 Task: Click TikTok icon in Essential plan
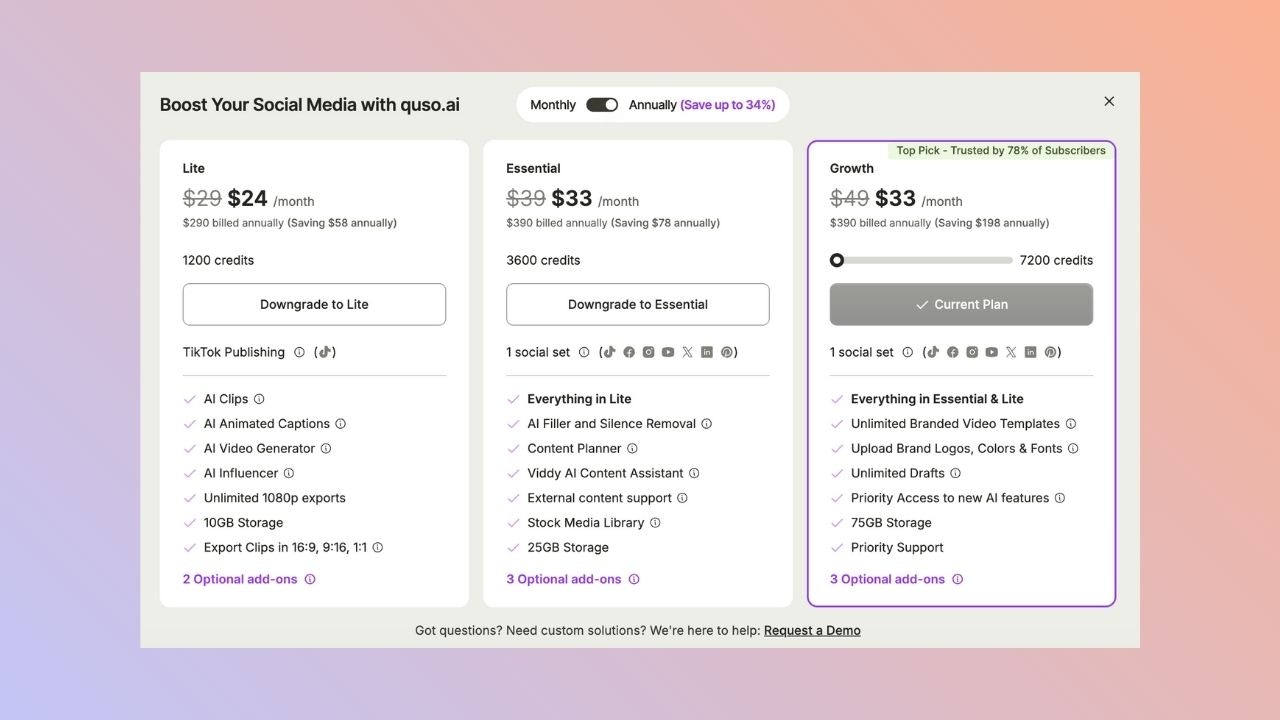pyautogui.click(x=609, y=352)
